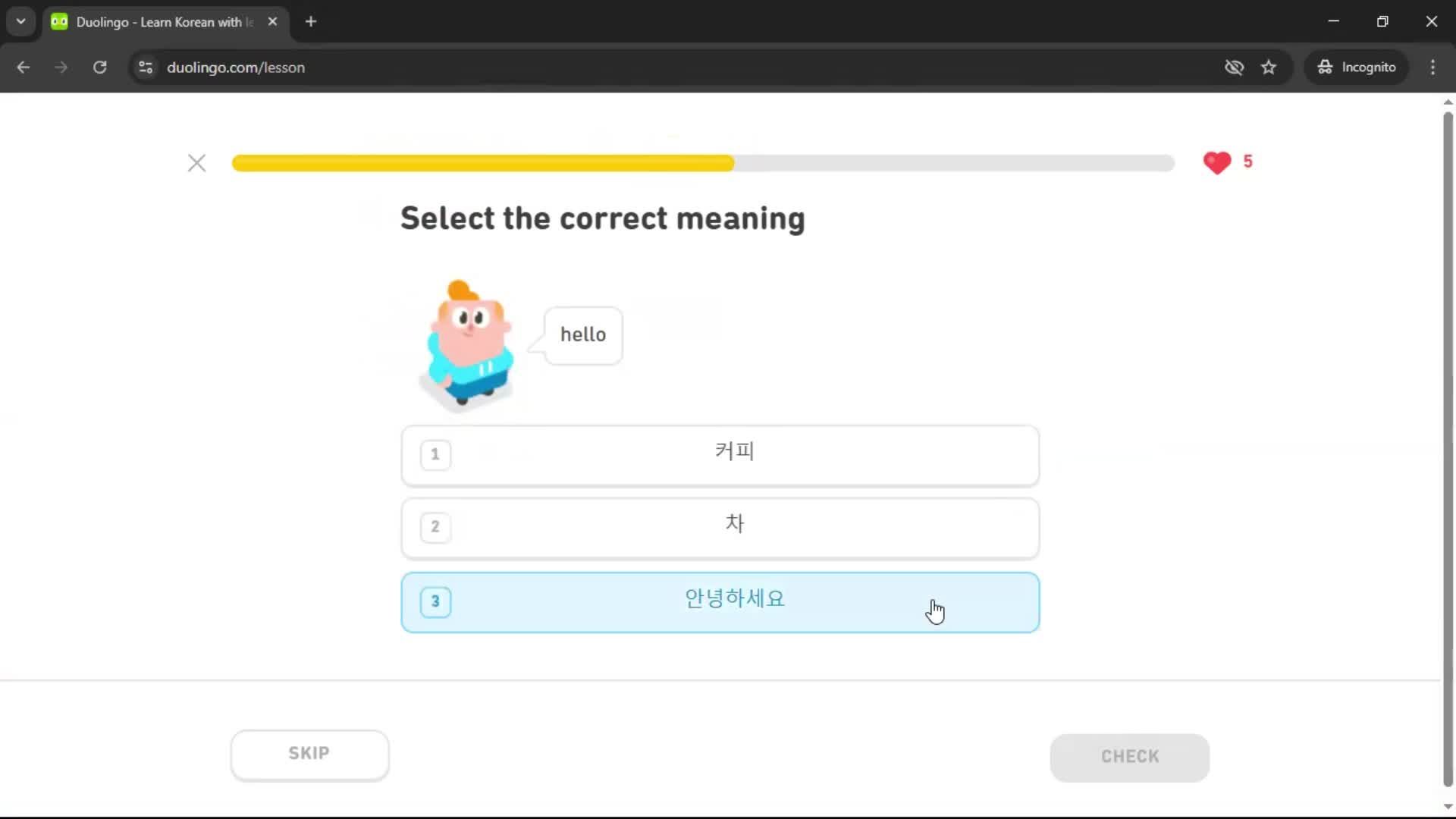Open Chrome's three-dot menu
Screen dimensions: 1456x819
click(x=1432, y=67)
